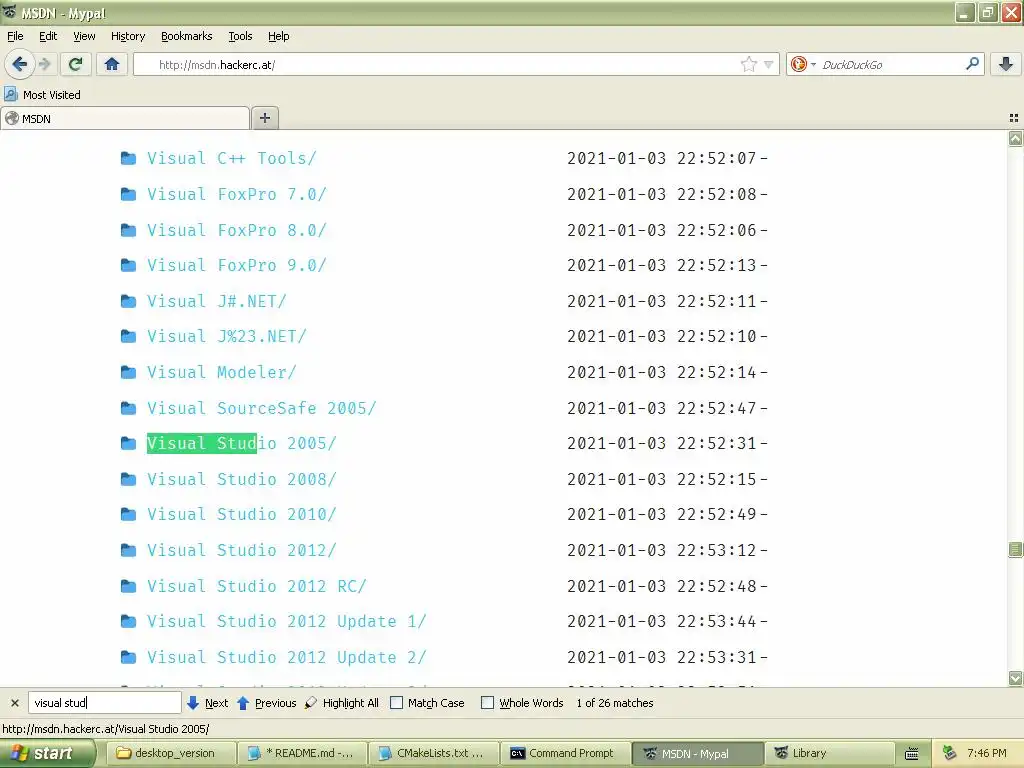Open the Tools menu
The width and height of the screenshot is (1024, 768).
pos(240,36)
